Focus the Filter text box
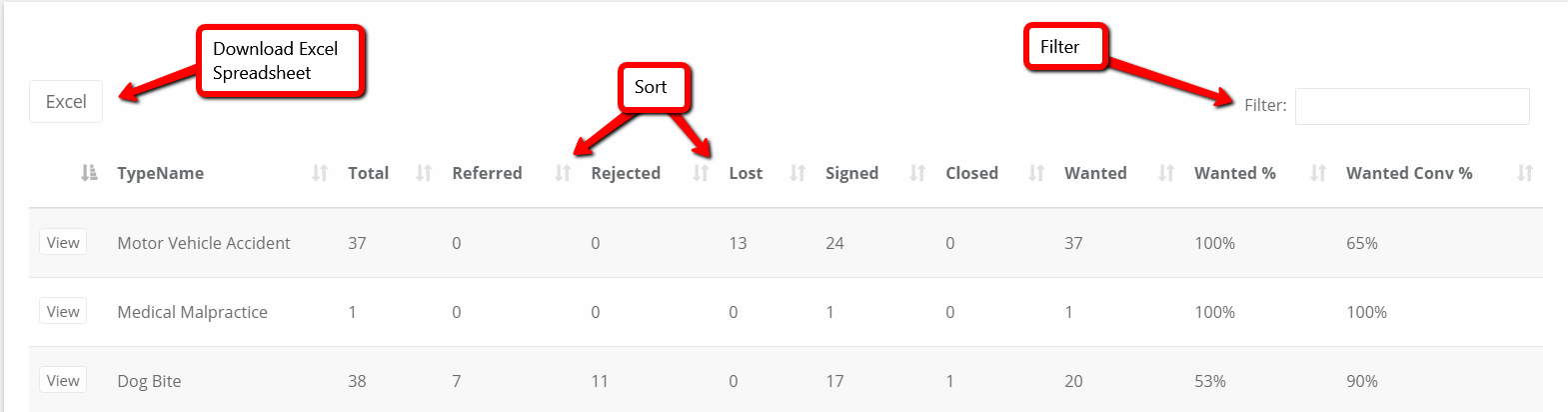1568x412 pixels. pyautogui.click(x=1412, y=106)
